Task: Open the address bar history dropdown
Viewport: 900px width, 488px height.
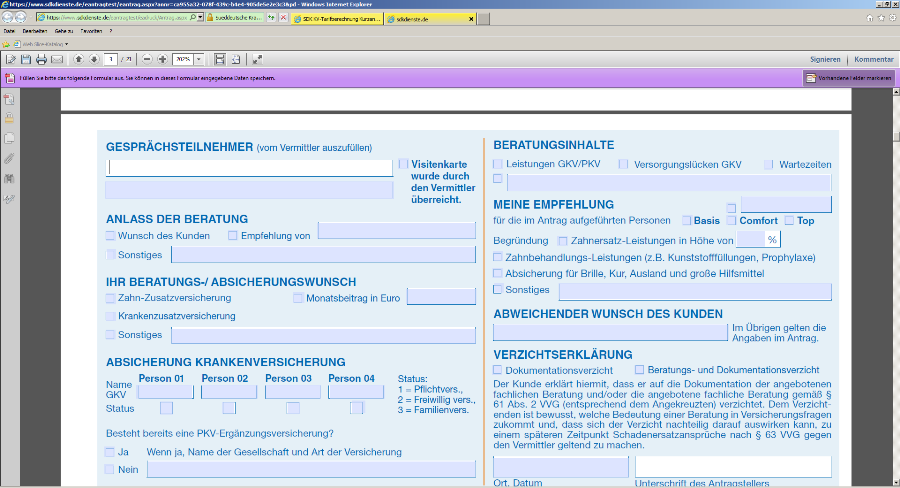Action: point(200,18)
